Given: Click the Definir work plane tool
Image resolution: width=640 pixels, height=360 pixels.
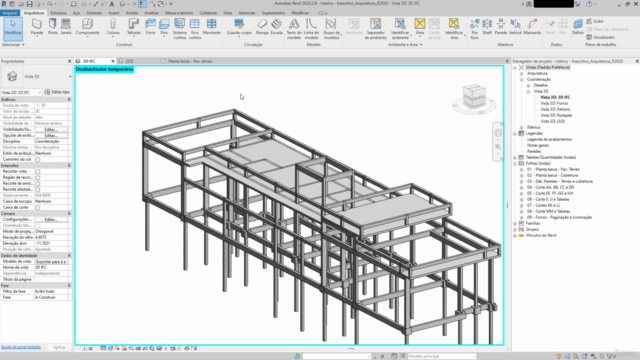Looking at the screenshot, I should 578,27.
